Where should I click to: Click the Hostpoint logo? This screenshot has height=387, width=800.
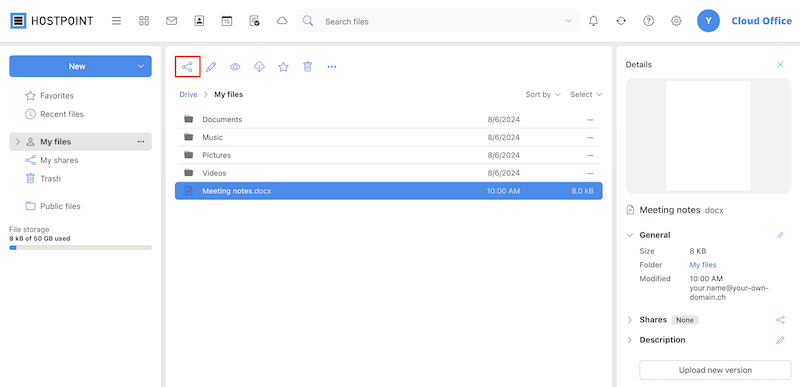[x=52, y=21]
